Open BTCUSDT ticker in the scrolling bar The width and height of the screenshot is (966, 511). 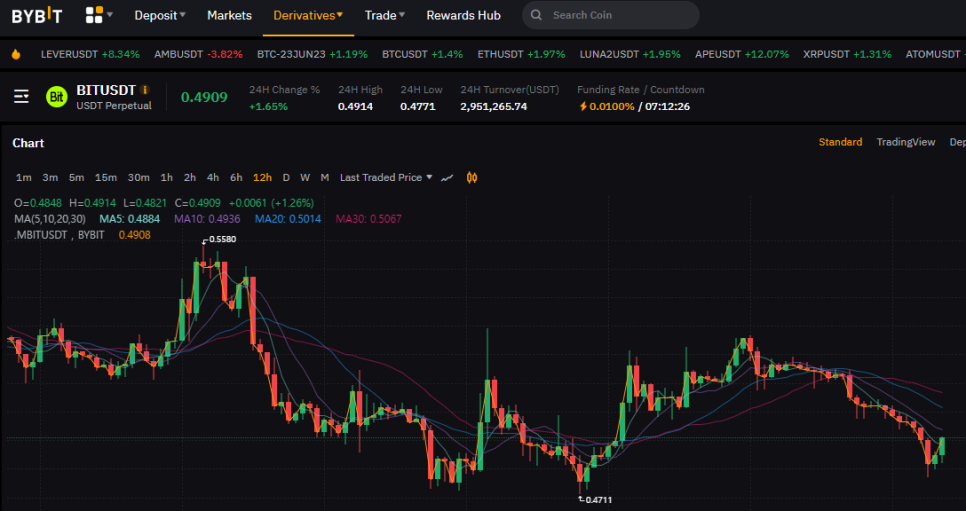[423, 54]
